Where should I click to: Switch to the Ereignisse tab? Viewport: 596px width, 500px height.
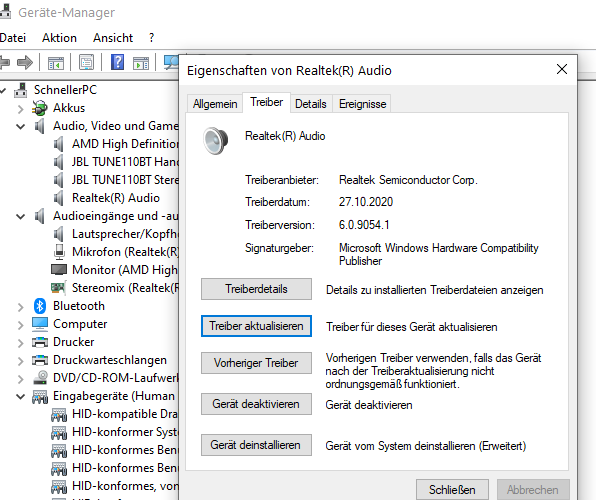tap(362, 104)
